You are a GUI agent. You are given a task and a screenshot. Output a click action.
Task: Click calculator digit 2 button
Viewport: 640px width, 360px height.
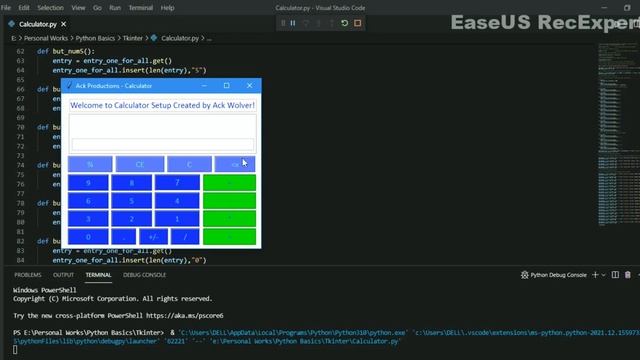point(131,219)
